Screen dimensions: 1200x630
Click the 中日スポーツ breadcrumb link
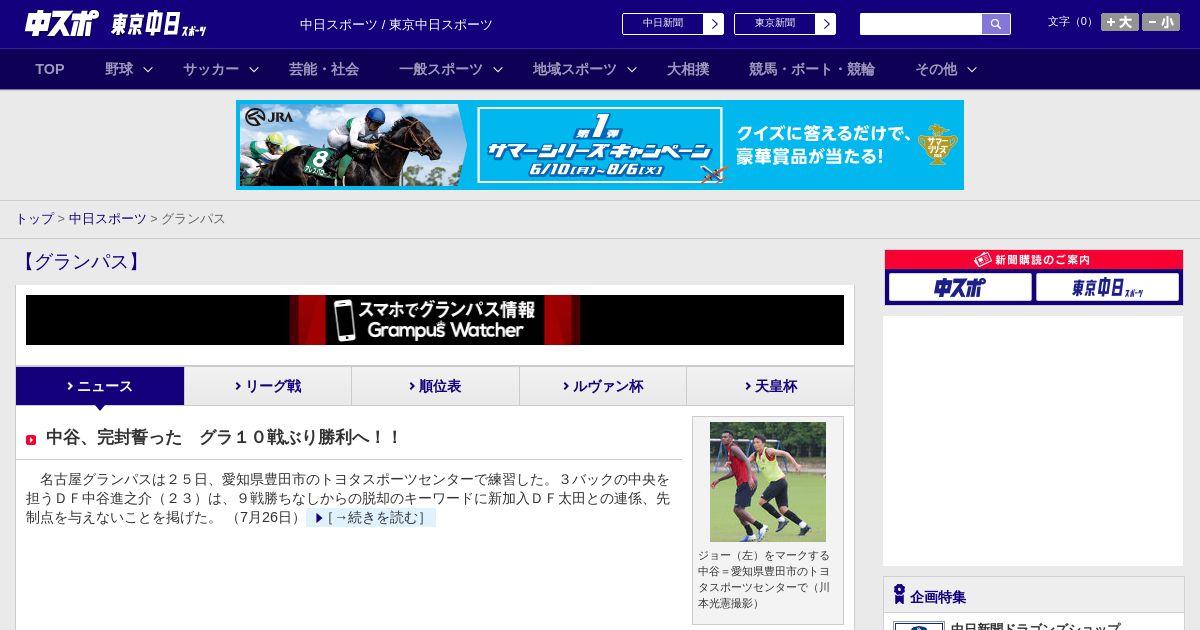coord(108,218)
